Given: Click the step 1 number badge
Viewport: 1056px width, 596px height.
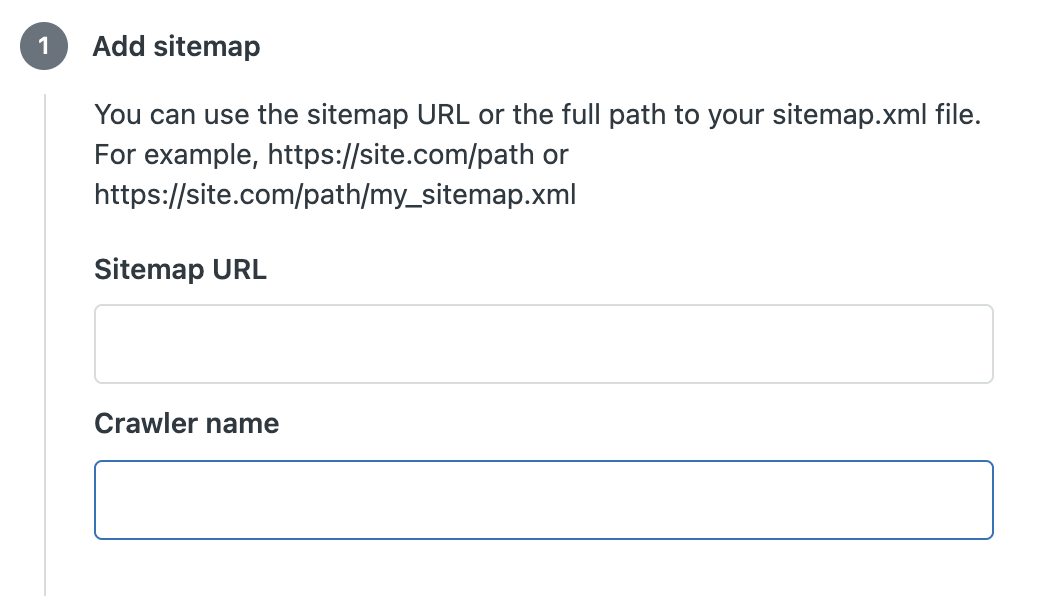Looking at the screenshot, I should tap(44, 47).
